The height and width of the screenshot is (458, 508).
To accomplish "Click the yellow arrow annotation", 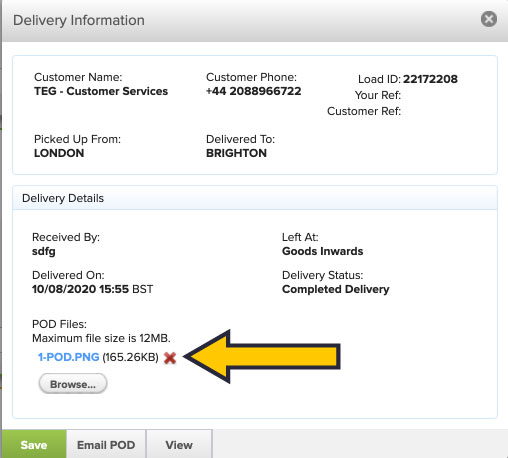I will coord(262,356).
